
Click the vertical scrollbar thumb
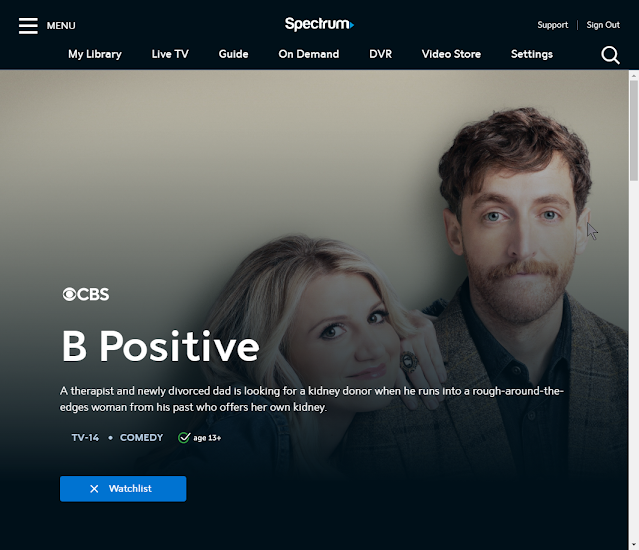tap(634, 130)
